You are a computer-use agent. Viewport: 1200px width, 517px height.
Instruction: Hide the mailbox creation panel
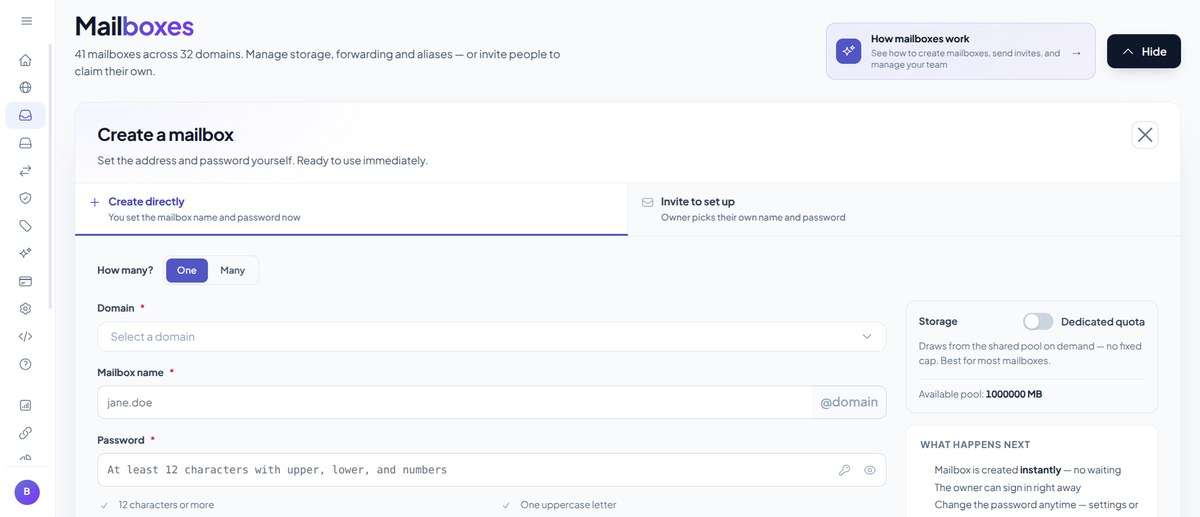tap(1143, 51)
